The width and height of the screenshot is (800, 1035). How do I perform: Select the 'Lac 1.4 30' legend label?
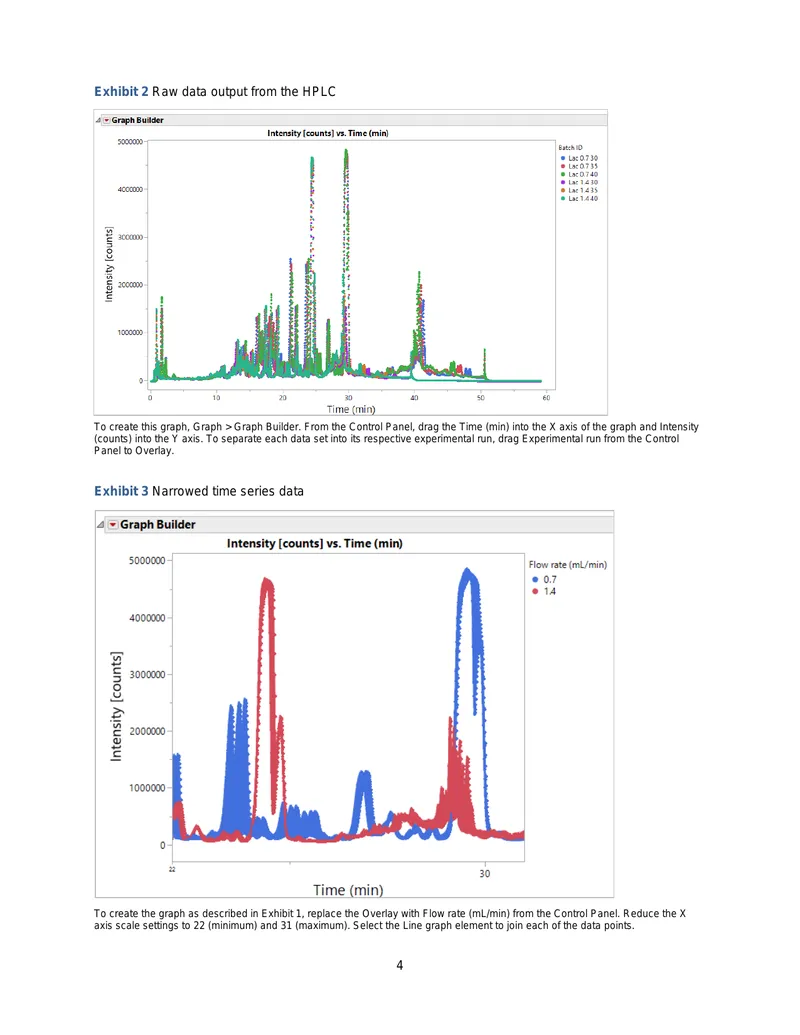583,182
